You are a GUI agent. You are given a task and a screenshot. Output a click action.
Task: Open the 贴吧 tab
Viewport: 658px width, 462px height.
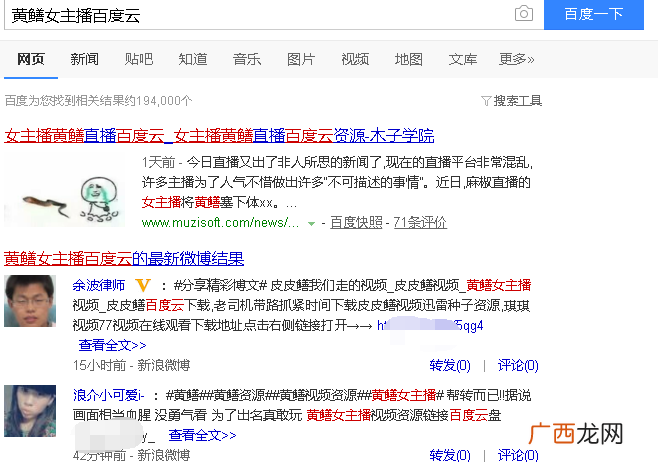coord(138,59)
